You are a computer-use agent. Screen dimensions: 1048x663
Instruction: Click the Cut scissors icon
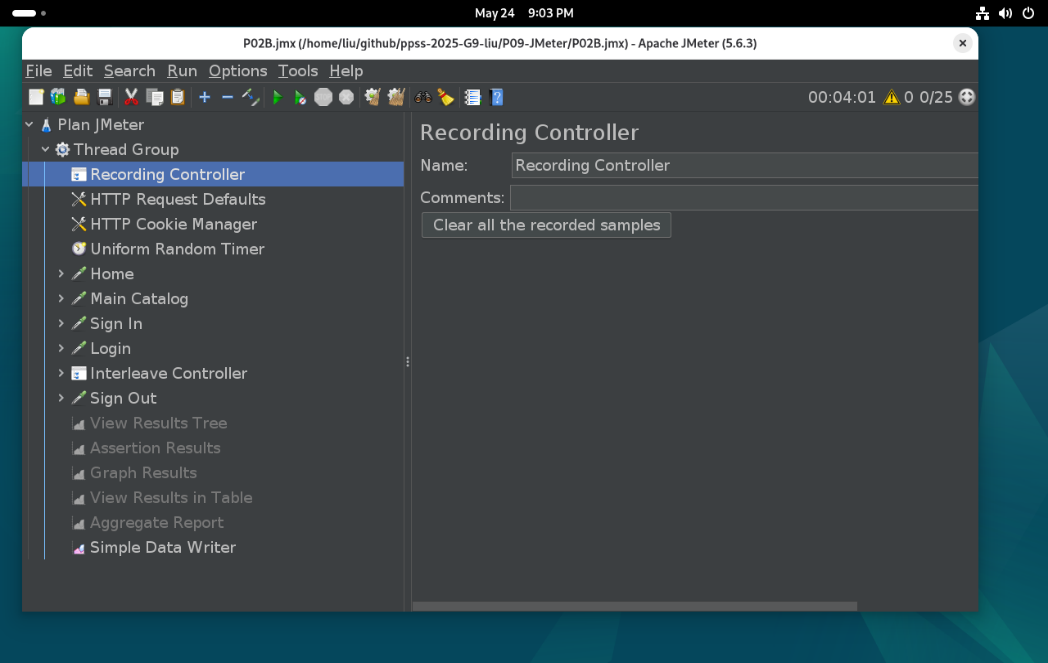click(132, 97)
